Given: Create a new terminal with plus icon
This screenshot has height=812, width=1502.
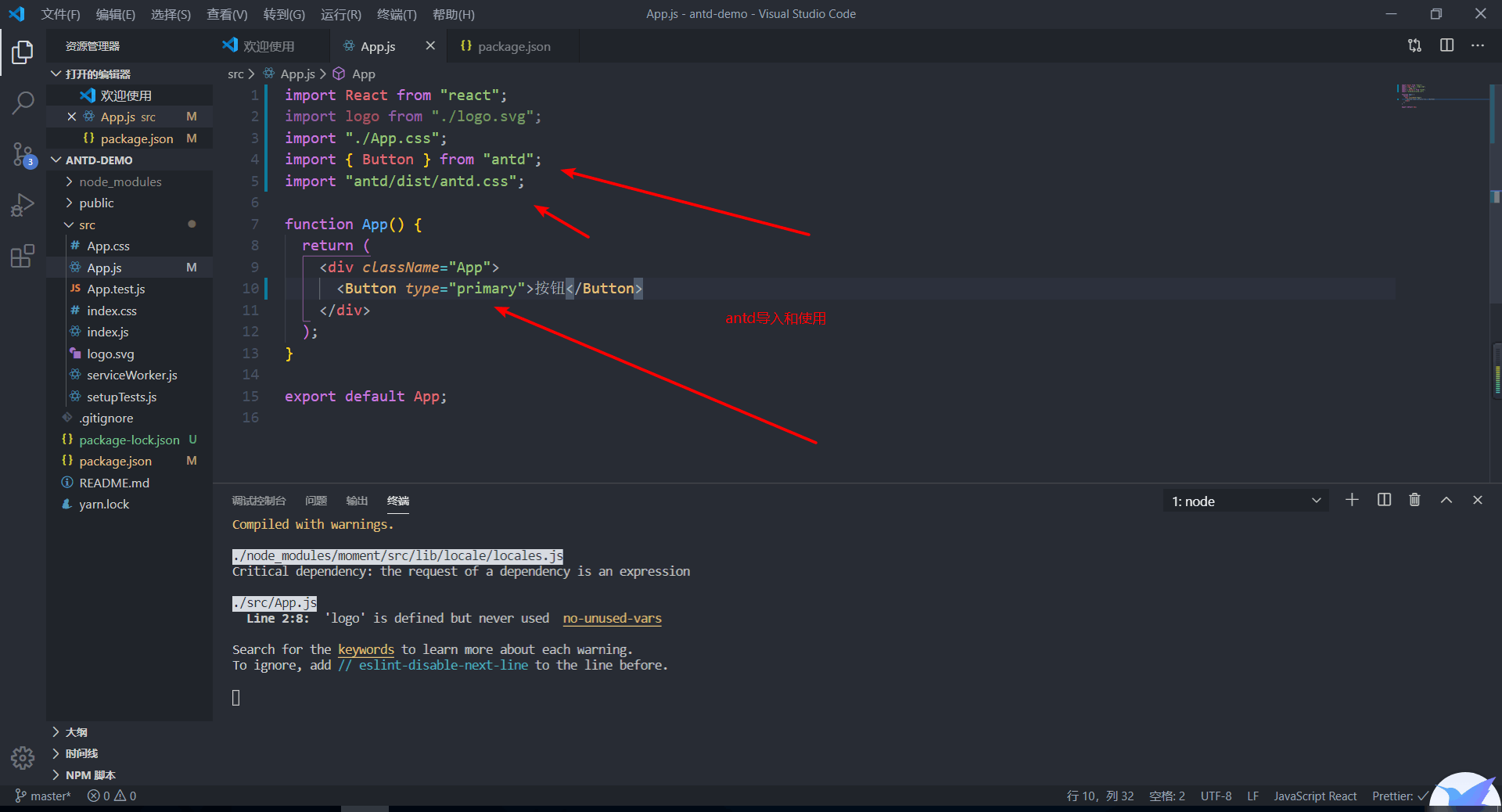Looking at the screenshot, I should tap(1352, 500).
